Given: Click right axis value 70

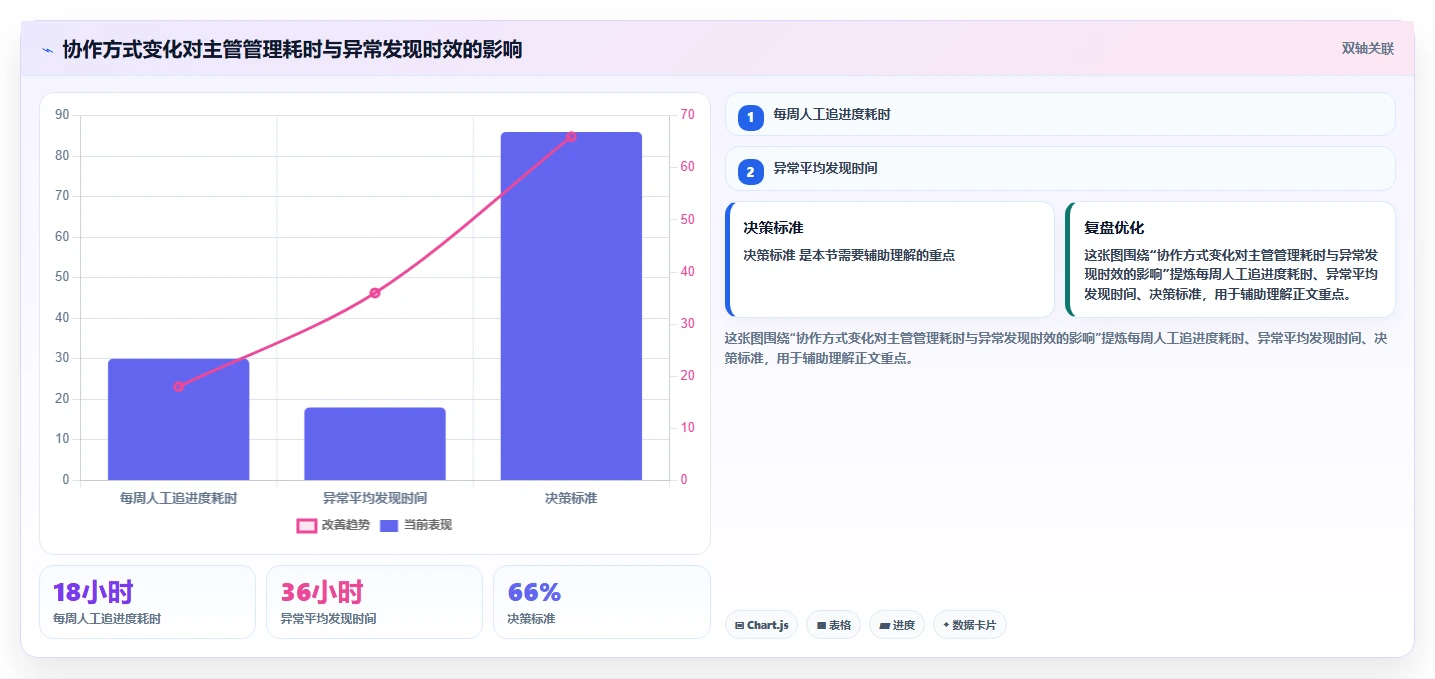Looking at the screenshot, I should (687, 115).
